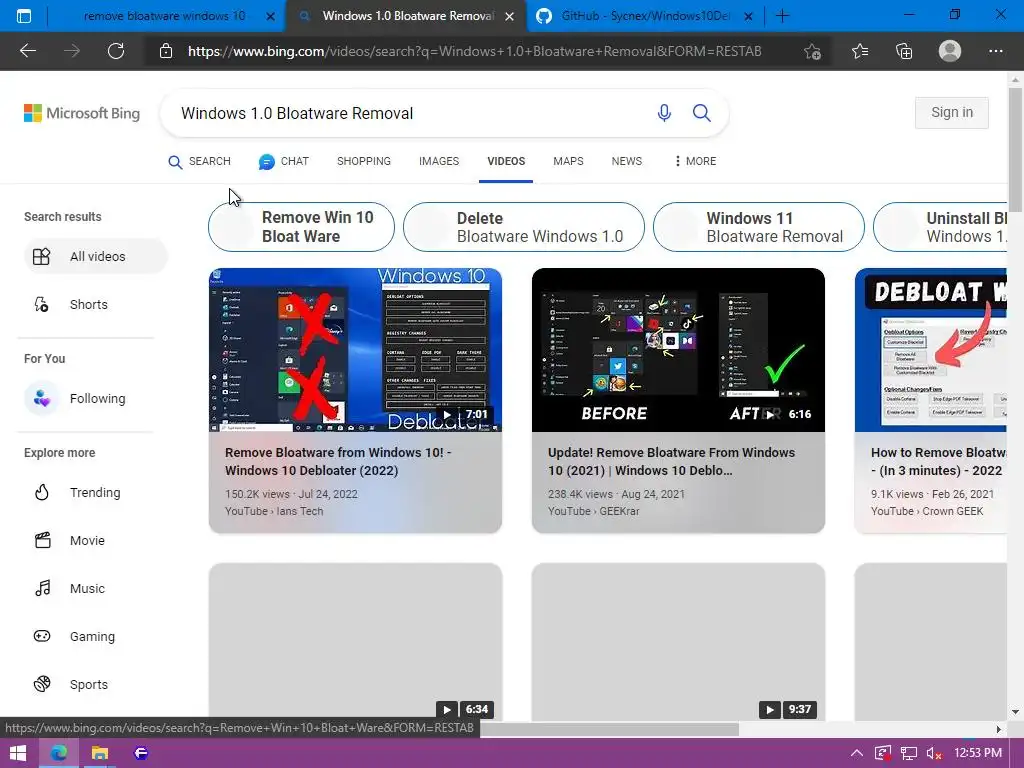Open a new browser tab

coord(782,16)
